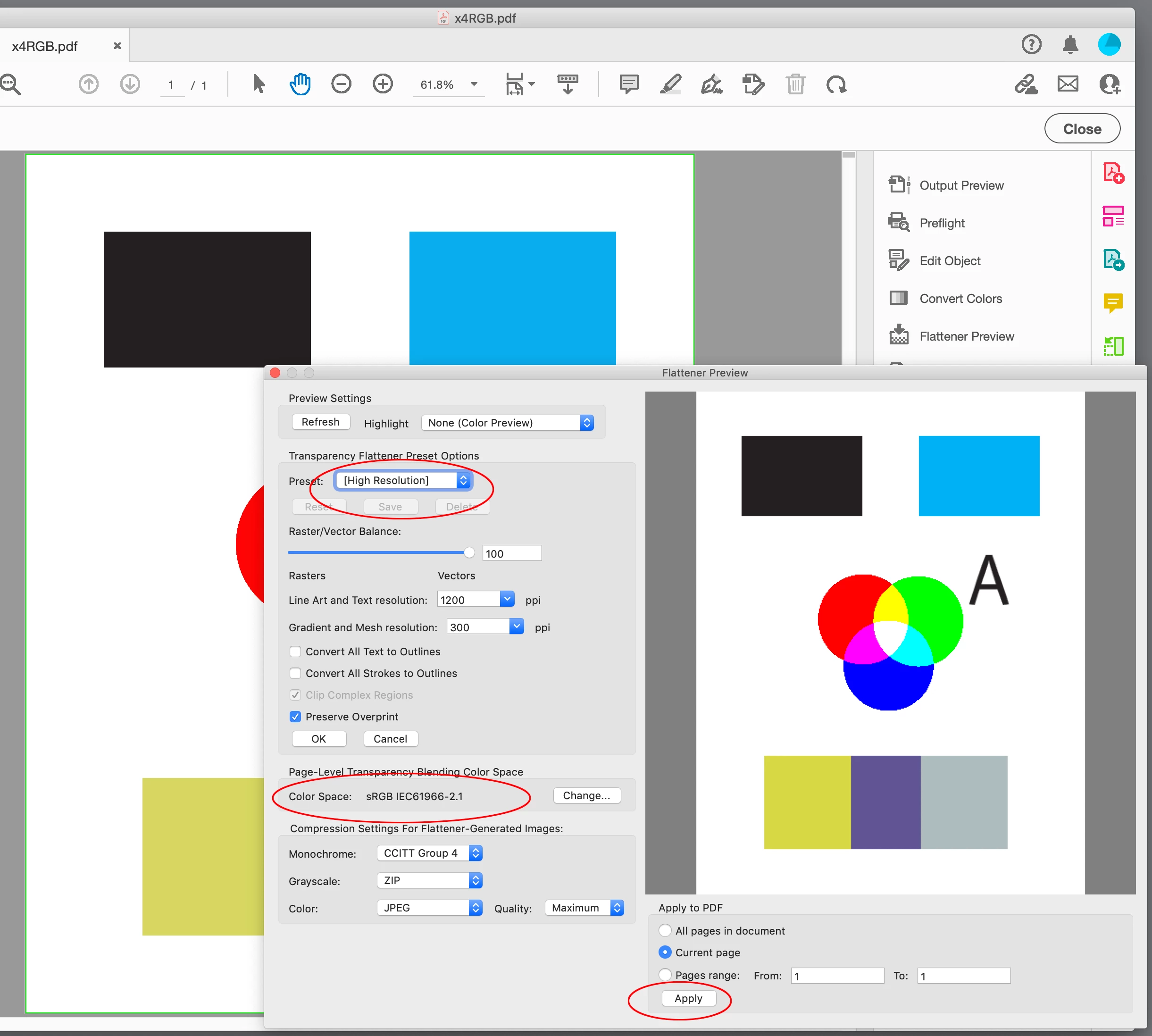Select the highlighter pen tool
The width and height of the screenshot is (1152, 1036).
pos(670,84)
